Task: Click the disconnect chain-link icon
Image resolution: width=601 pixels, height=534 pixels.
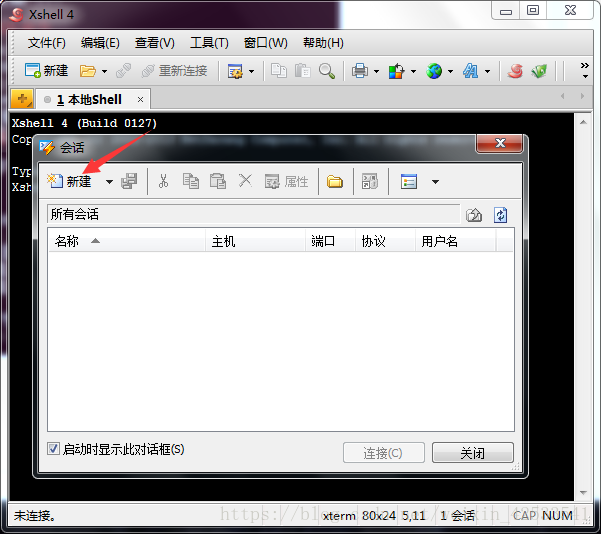Action: pyautogui.click(x=123, y=71)
